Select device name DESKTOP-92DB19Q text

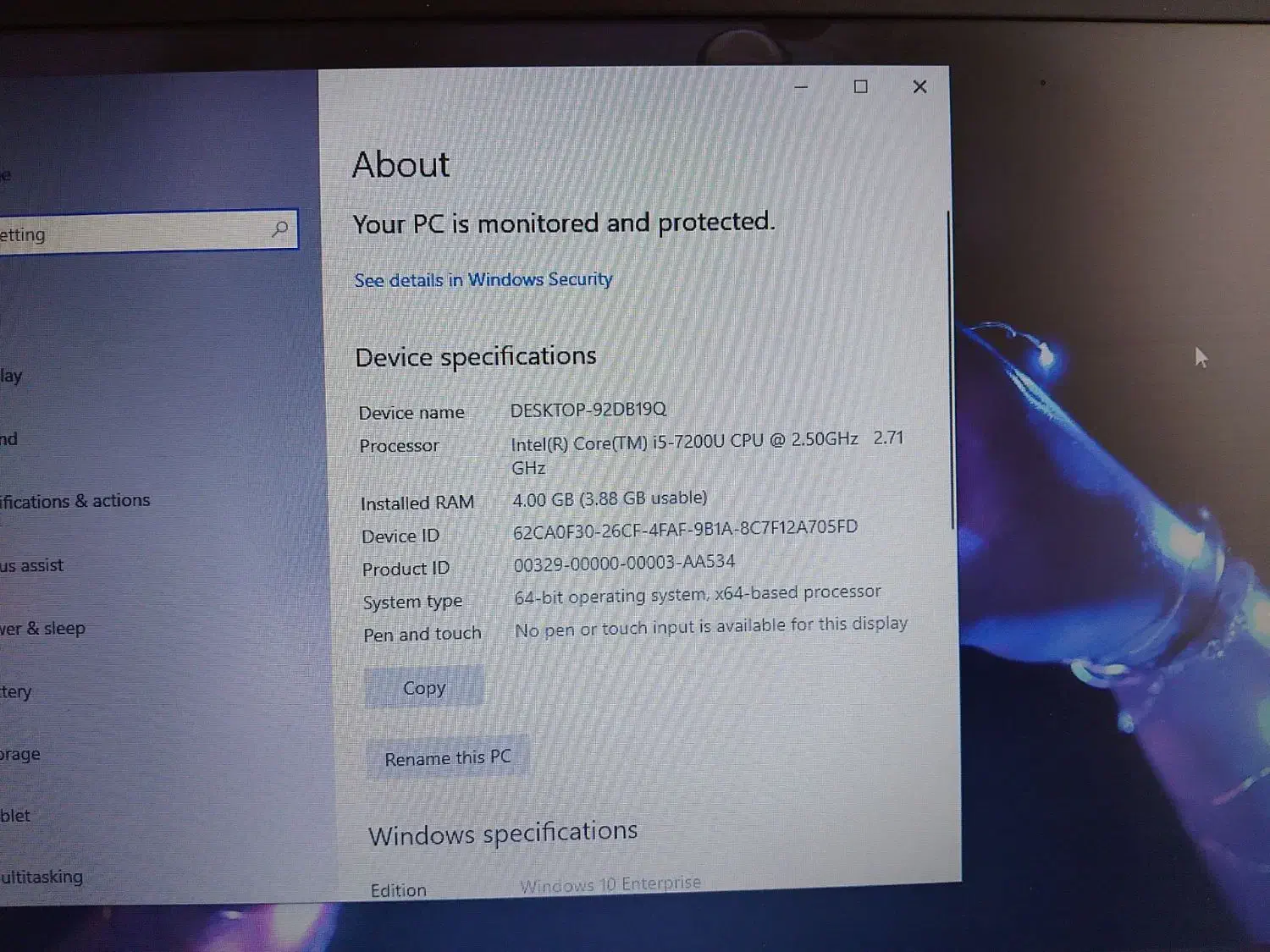(588, 410)
